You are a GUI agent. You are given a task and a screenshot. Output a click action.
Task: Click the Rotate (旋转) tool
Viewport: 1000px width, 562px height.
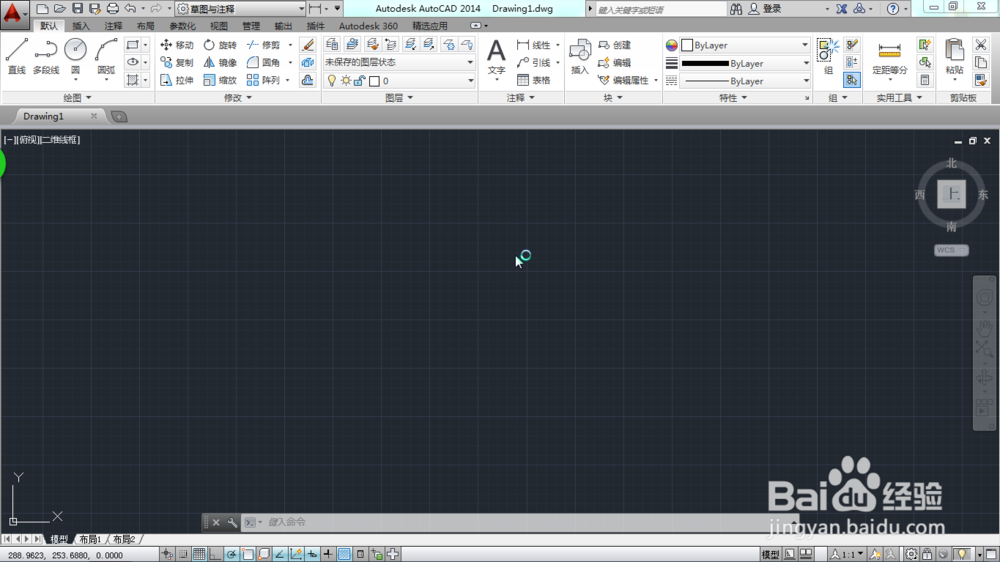pyautogui.click(x=220, y=45)
